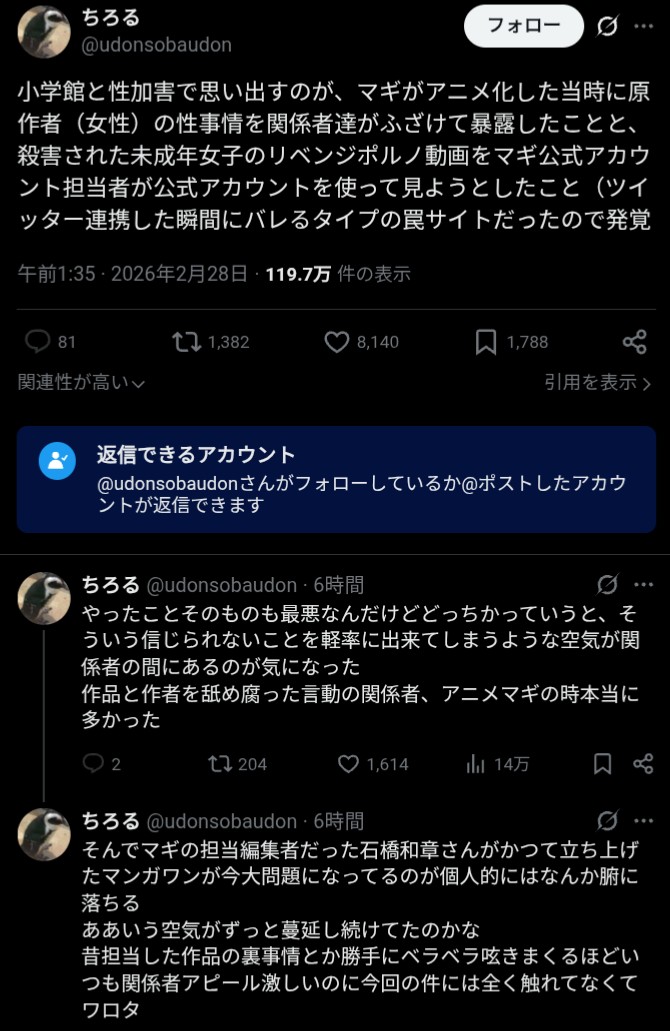Repost the main post with 1,382 reposts
Image resolution: width=670 pixels, height=1031 pixels.
185,342
